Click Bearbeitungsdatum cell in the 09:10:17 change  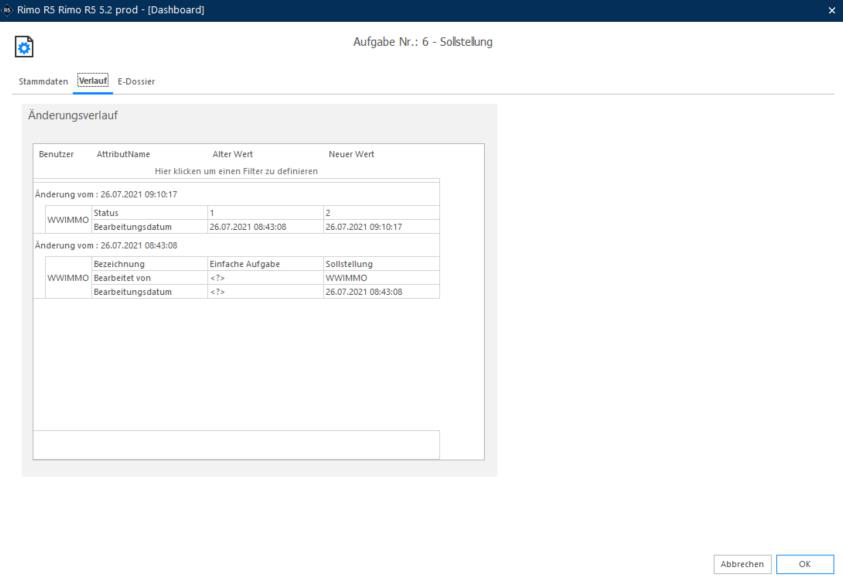tap(149, 227)
